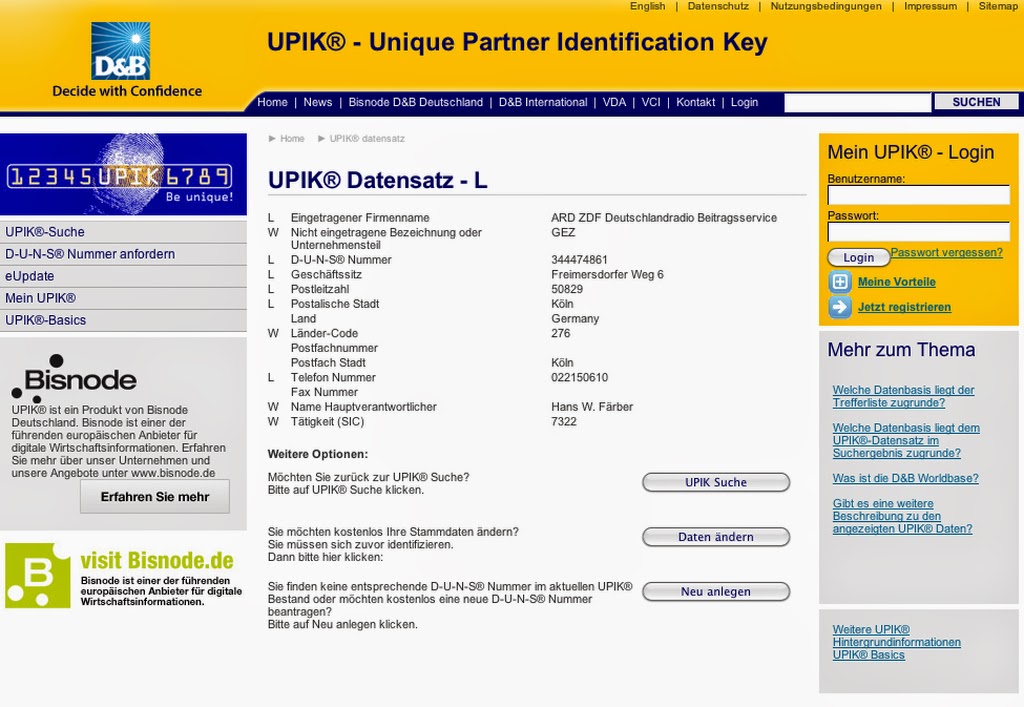
Task: Click the SUCHEN search button
Action: (976, 102)
